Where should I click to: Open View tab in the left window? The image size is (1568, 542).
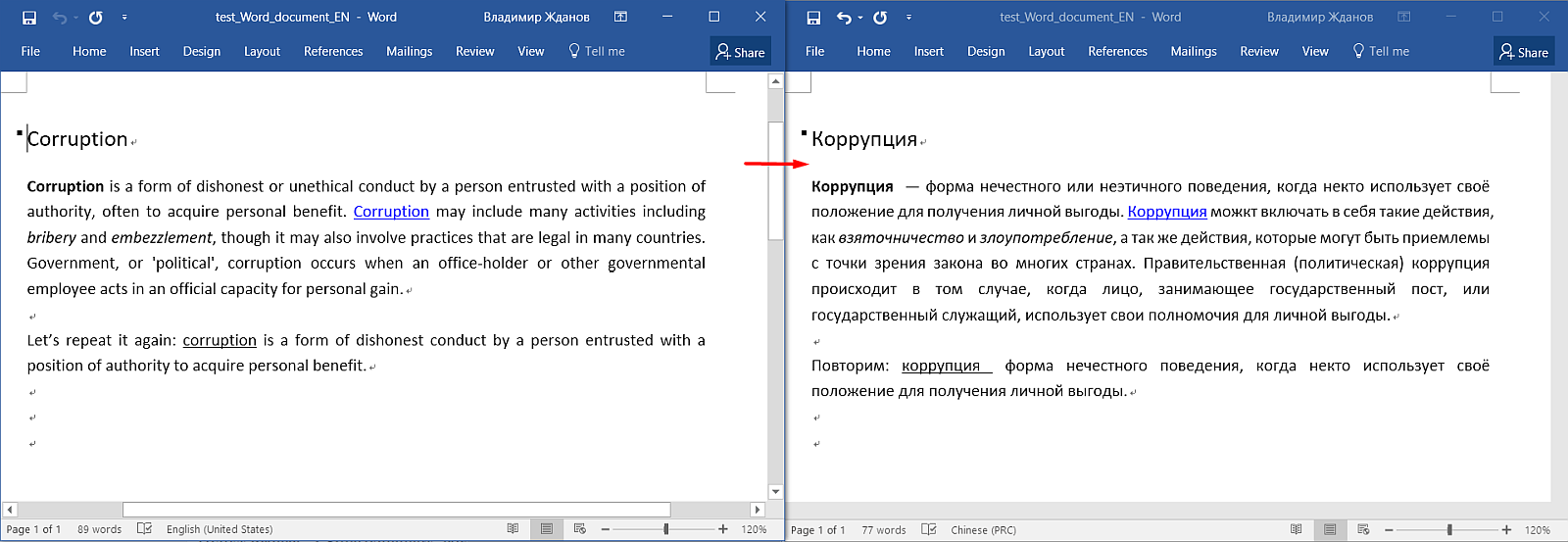[530, 51]
